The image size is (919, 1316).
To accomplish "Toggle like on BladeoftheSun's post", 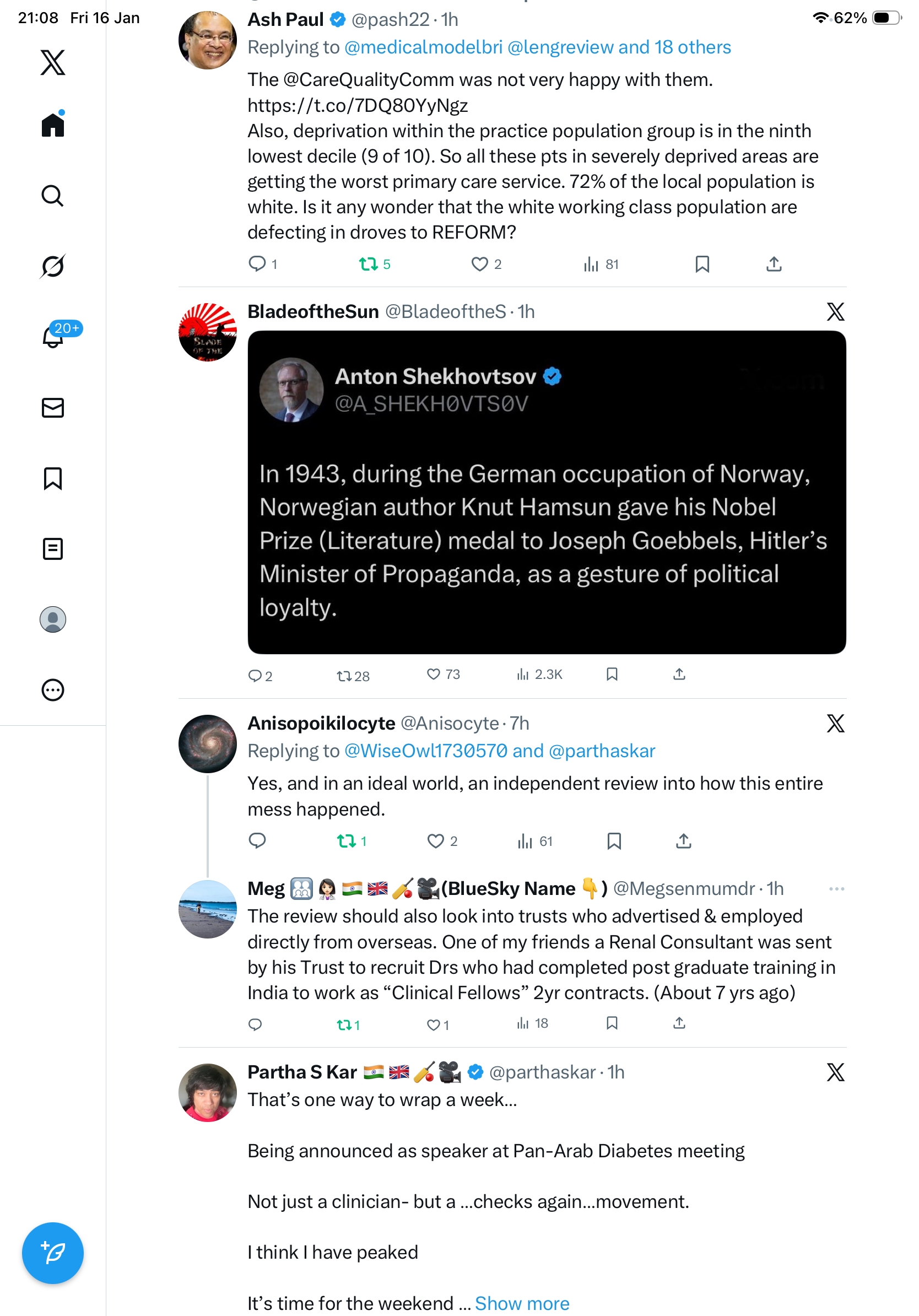I will coord(434,674).
